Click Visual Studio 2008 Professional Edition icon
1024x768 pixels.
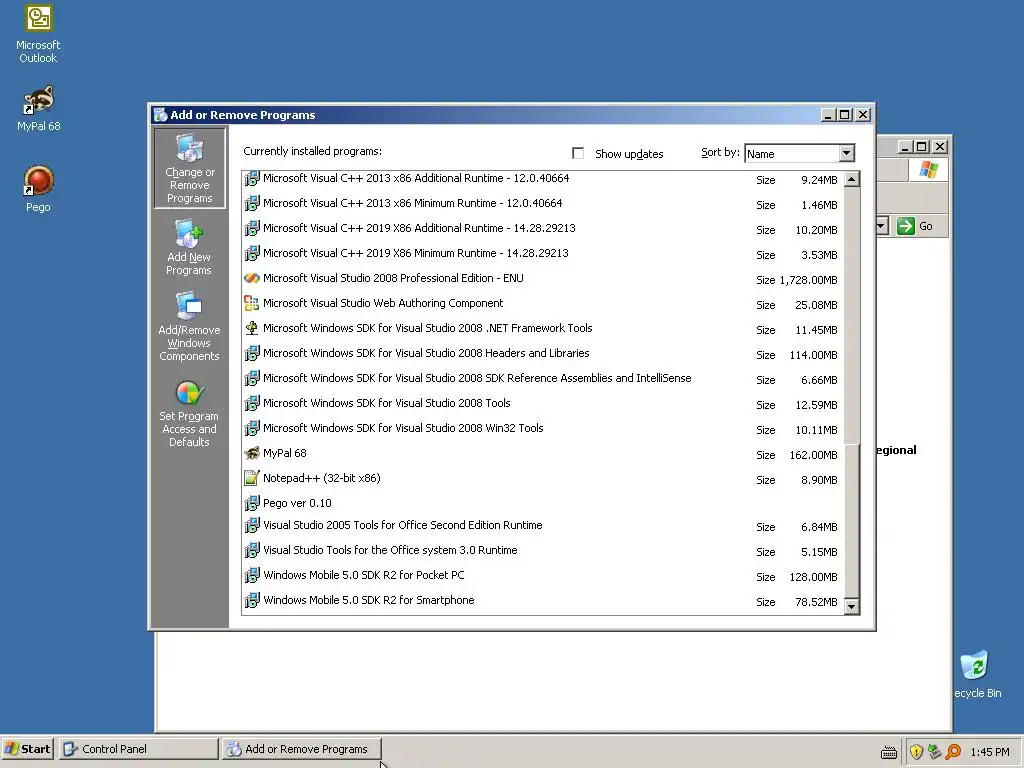251,278
